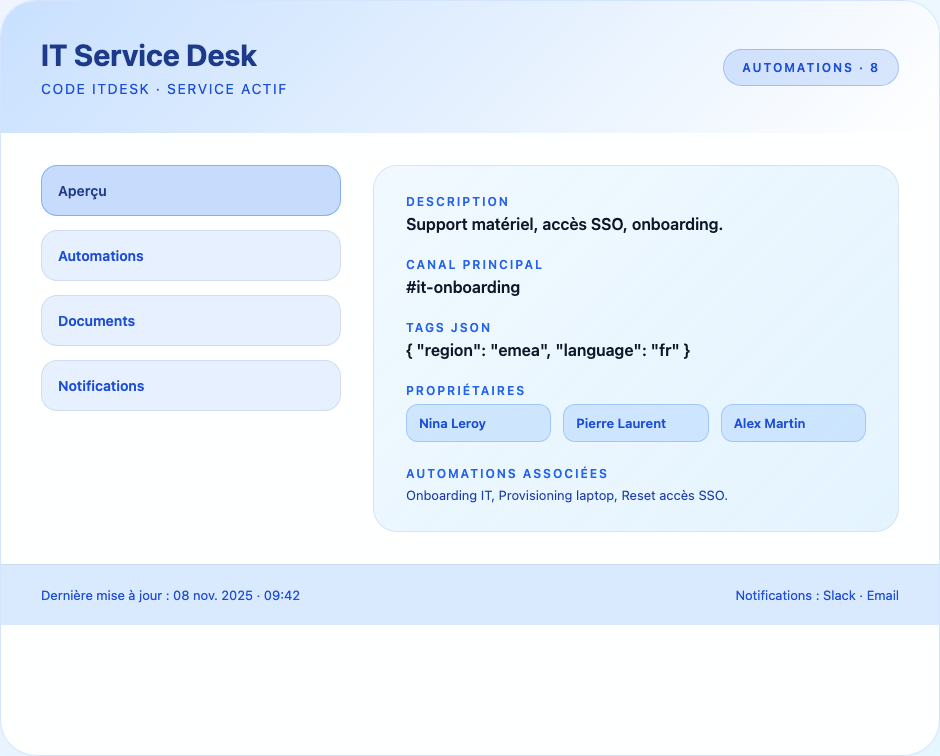Open the Documents section
Screen dimensions: 940x756
[190, 320]
